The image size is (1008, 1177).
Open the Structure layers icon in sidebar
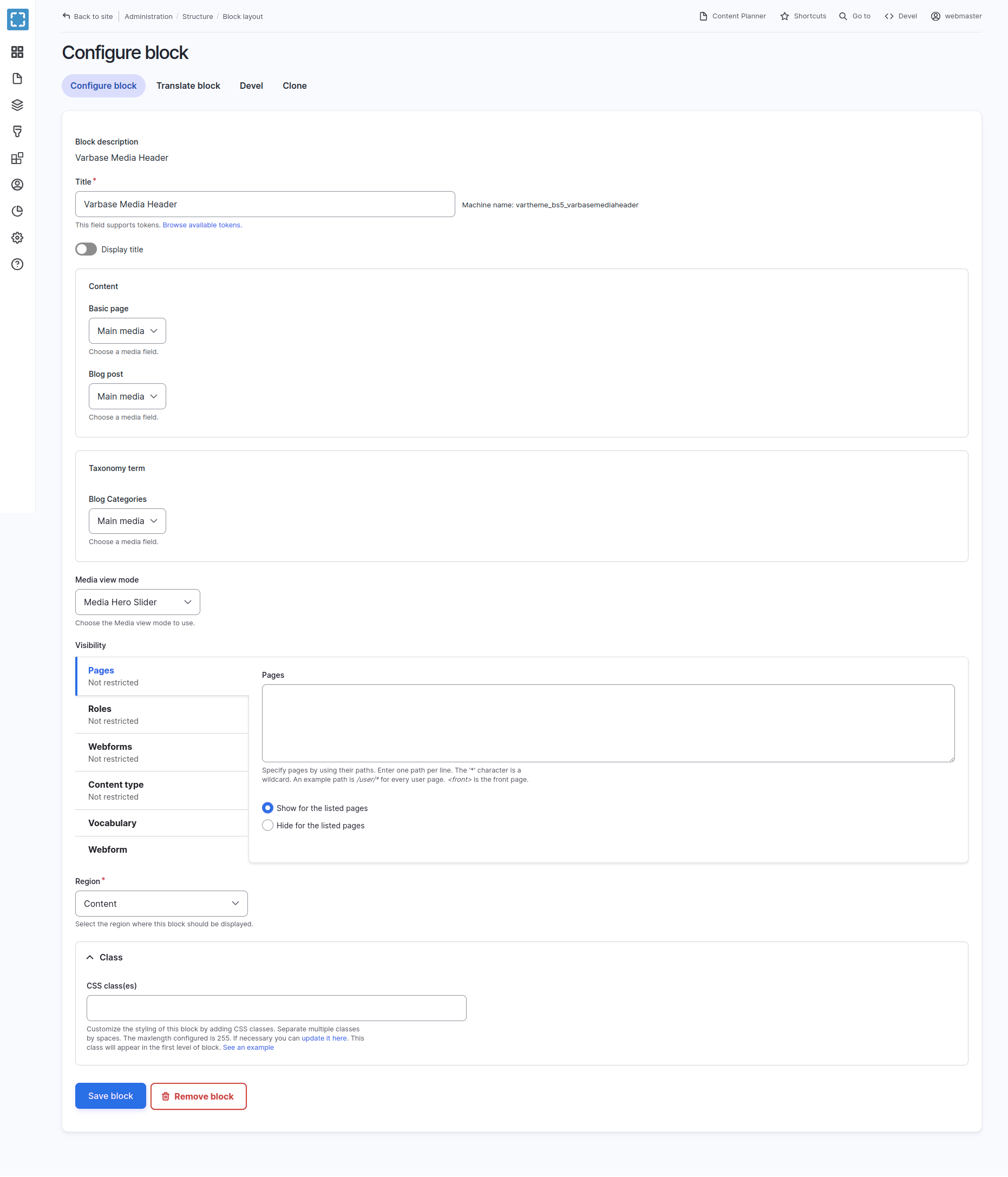pyautogui.click(x=18, y=105)
